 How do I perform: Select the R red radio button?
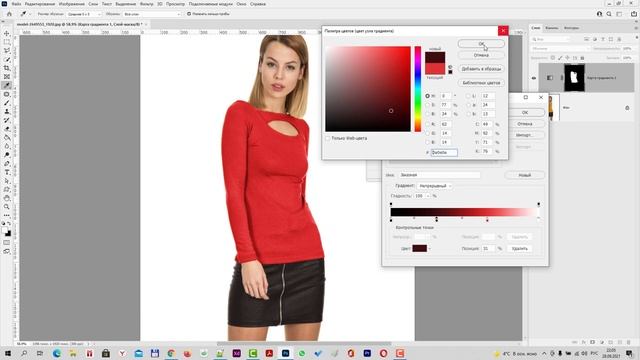point(427,124)
